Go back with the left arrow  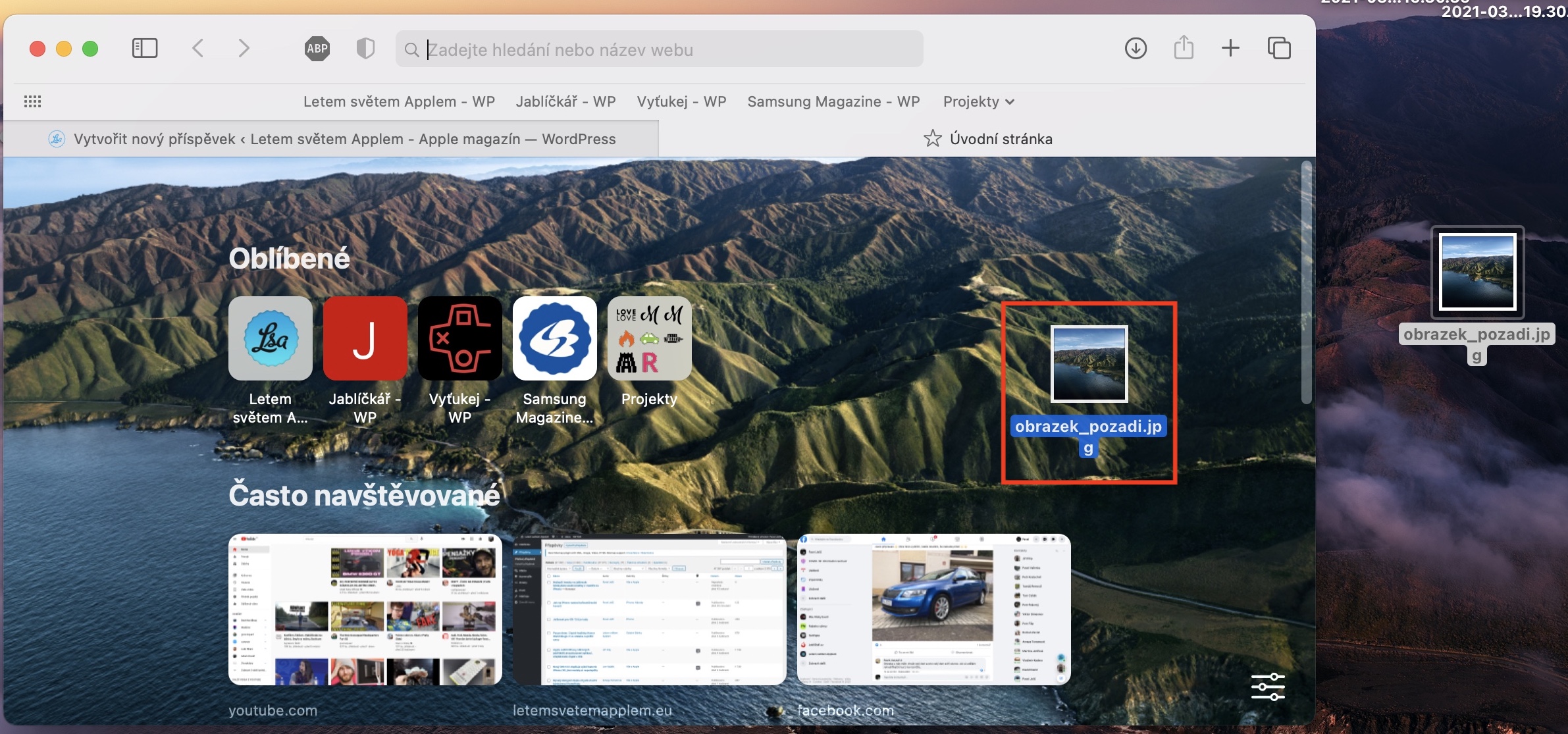(197, 48)
